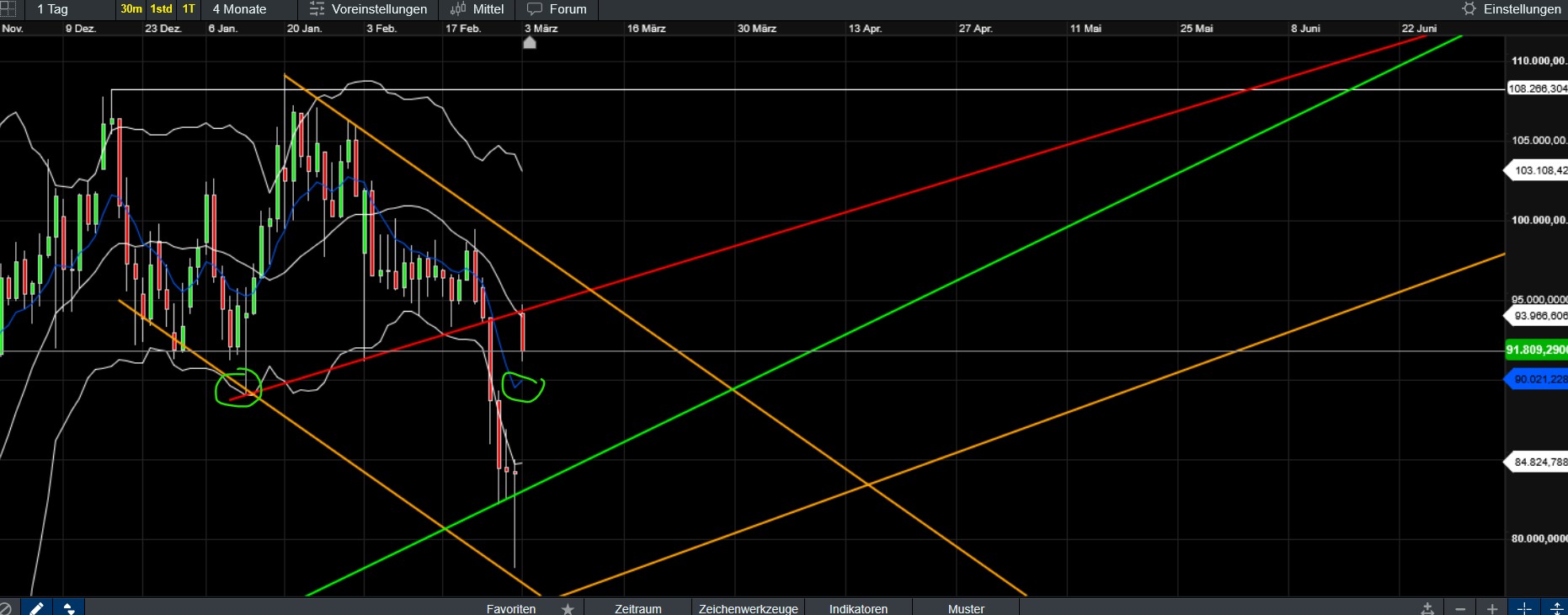Click the horizontal fit-width icon
This screenshot has height=615, width=1568.
pyautogui.click(x=1427, y=608)
